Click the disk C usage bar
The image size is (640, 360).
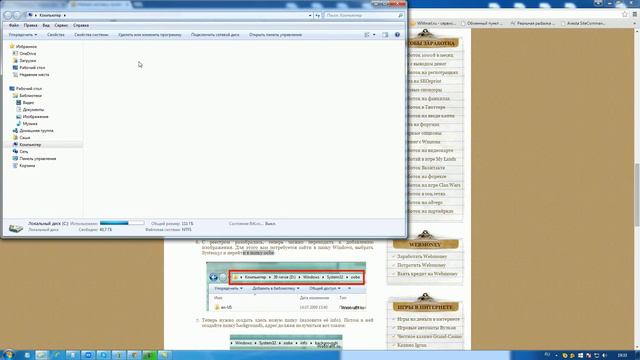tap(122, 223)
